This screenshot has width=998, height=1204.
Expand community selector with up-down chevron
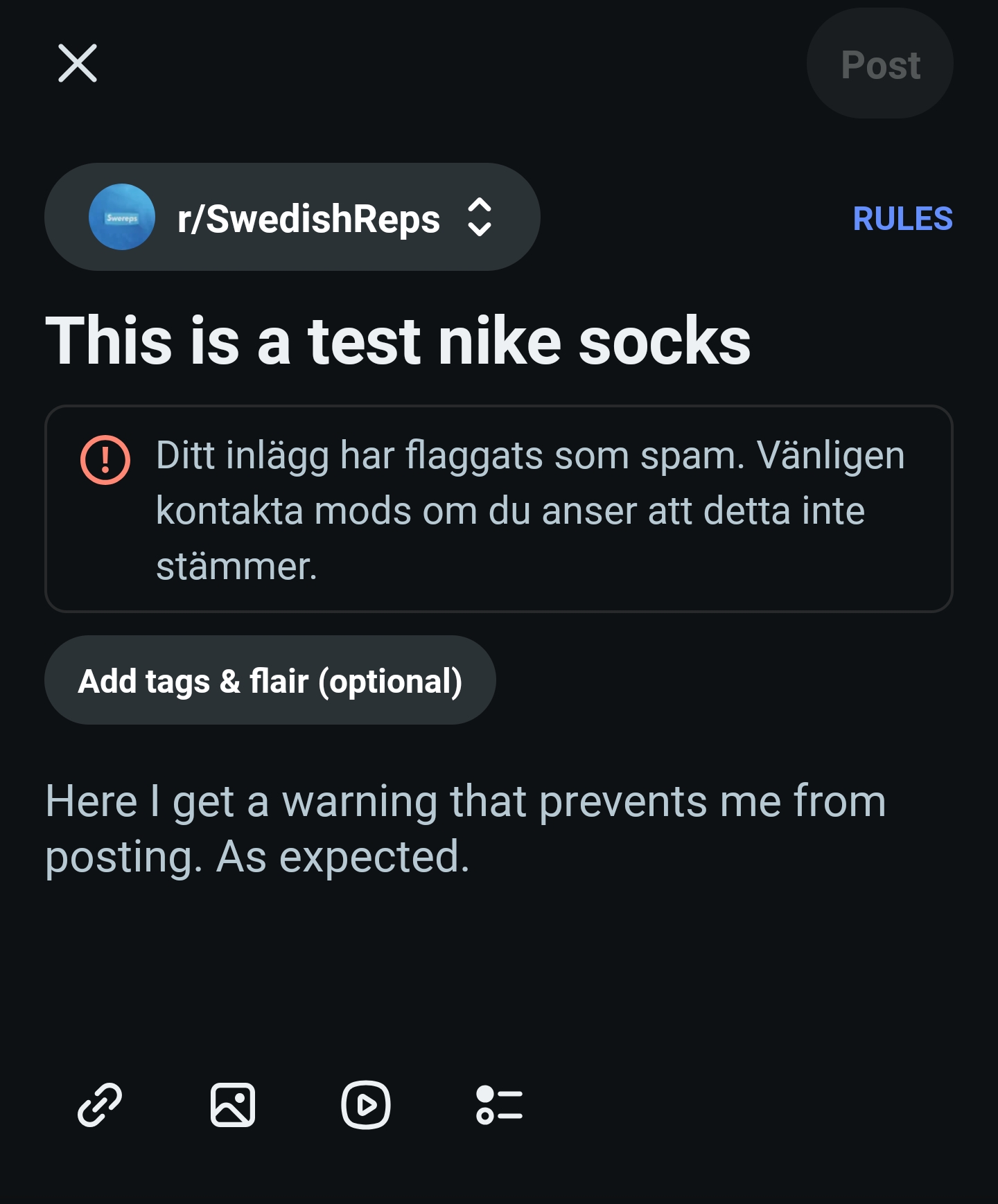(x=480, y=218)
